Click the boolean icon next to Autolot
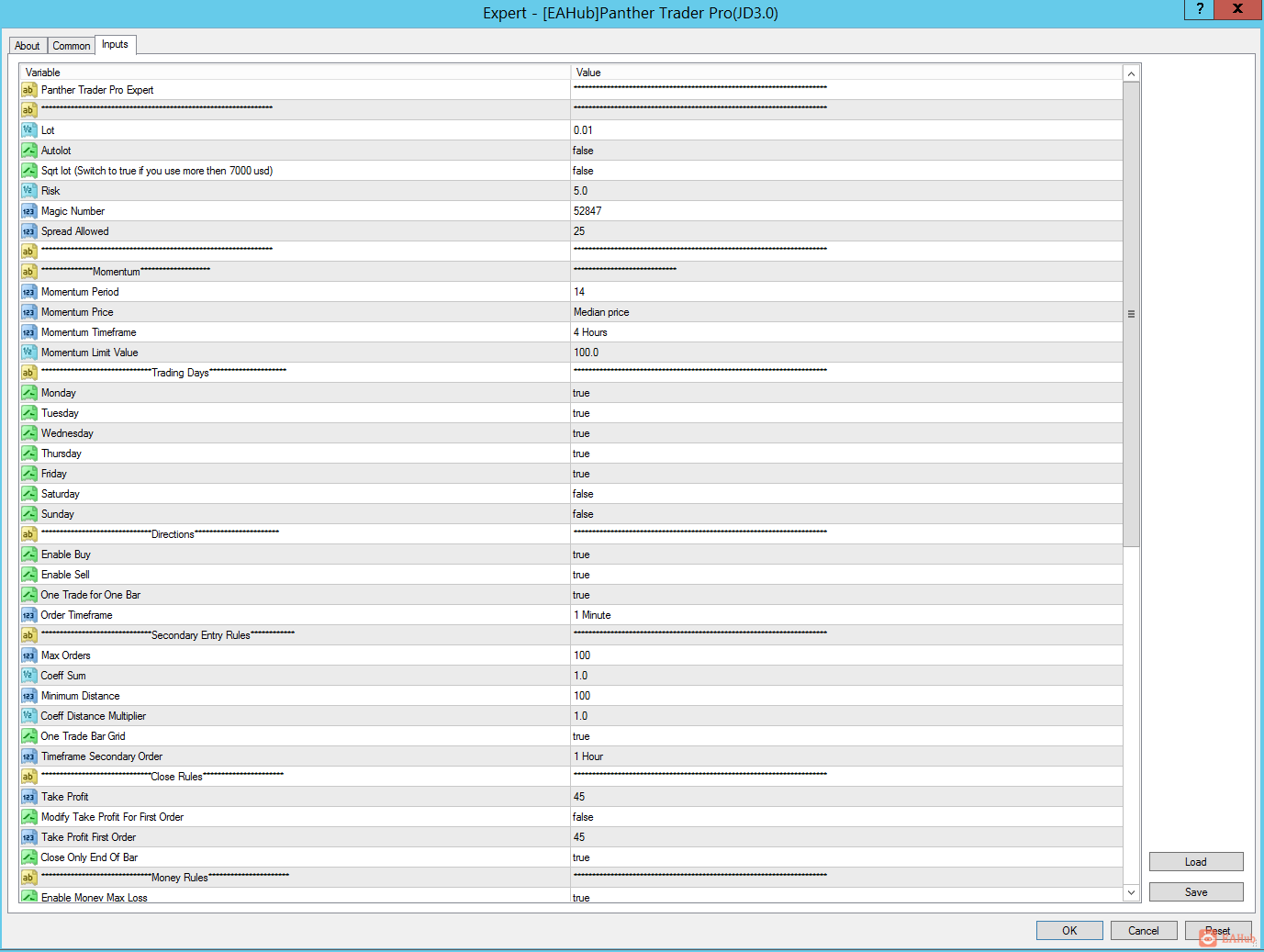 tap(28, 151)
